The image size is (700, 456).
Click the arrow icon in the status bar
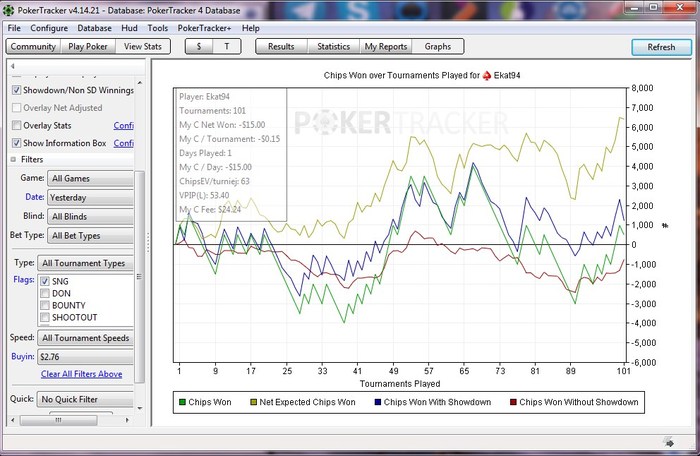(669, 443)
